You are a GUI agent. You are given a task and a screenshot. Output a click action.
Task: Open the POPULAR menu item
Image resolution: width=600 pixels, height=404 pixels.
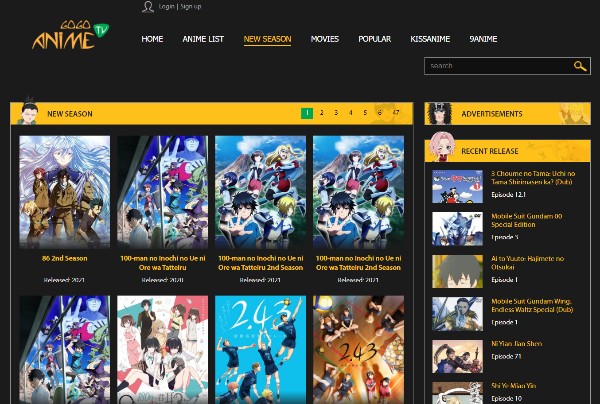click(x=375, y=39)
